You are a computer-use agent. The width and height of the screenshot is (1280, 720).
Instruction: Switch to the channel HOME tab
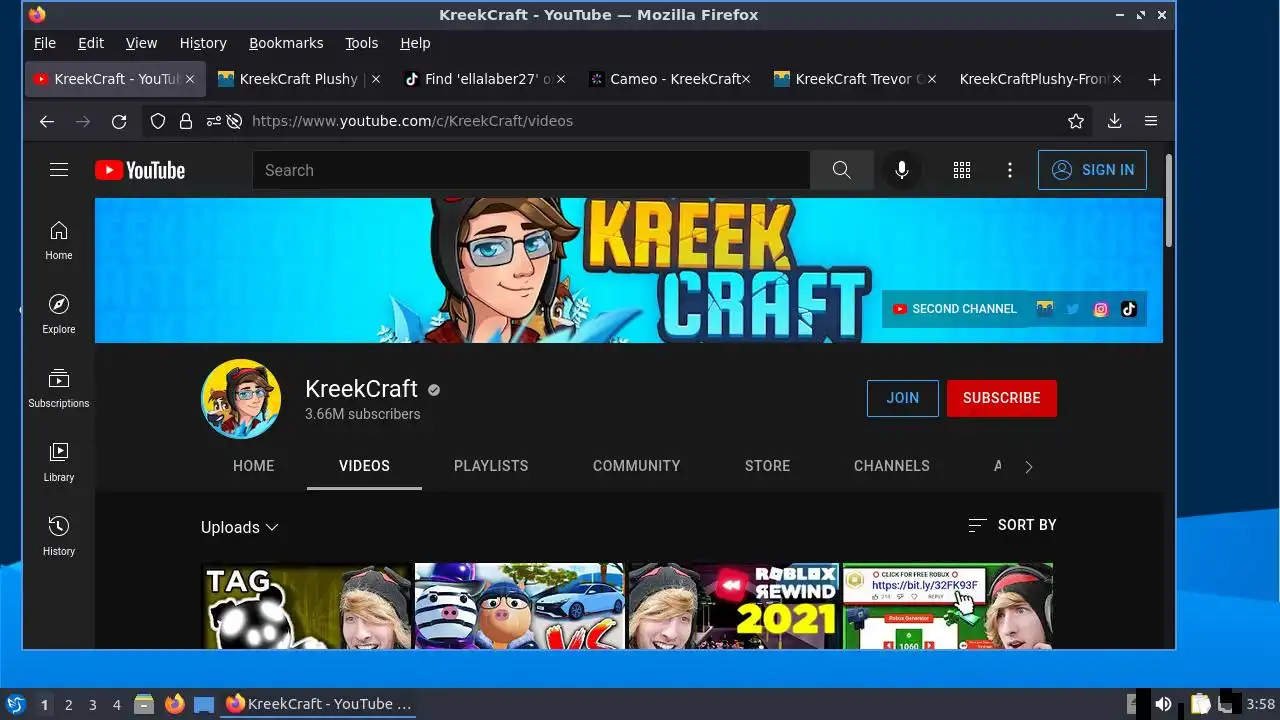click(253, 466)
